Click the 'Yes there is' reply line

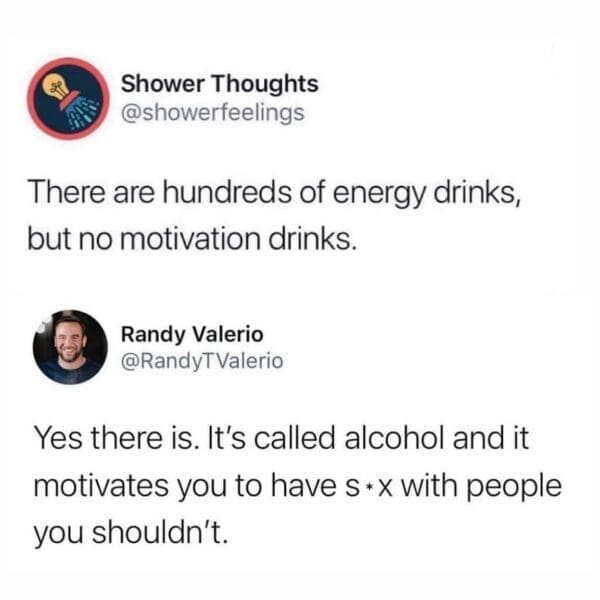point(281,439)
